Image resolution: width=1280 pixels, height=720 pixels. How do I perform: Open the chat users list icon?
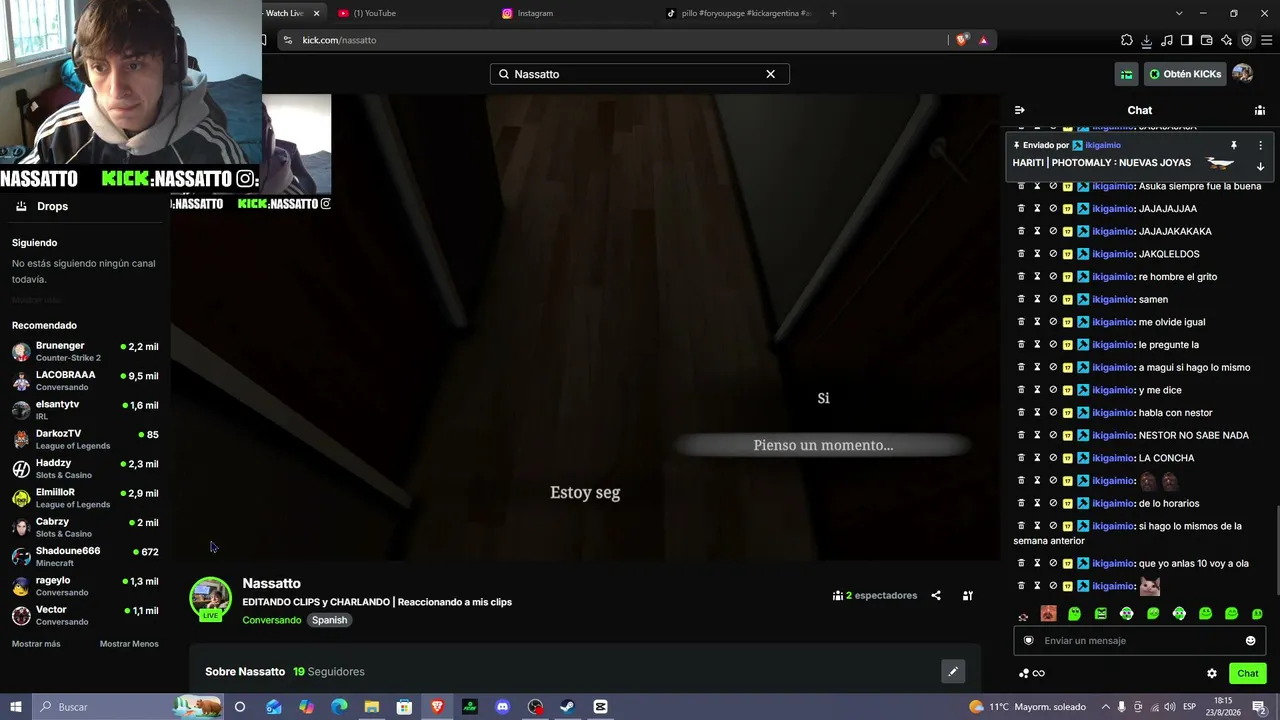coord(1260,110)
